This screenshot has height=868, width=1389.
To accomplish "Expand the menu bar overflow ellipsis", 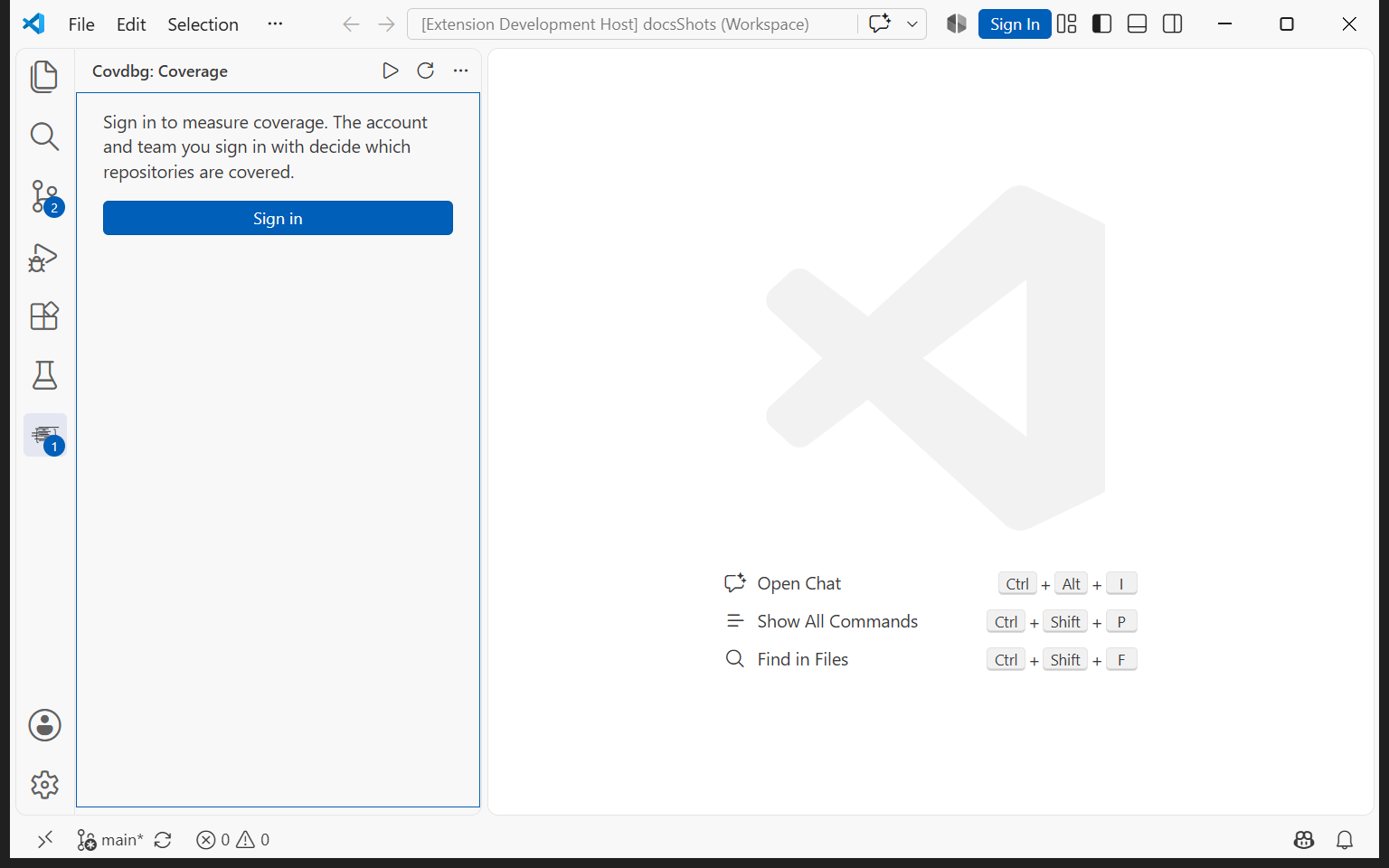I will [275, 24].
